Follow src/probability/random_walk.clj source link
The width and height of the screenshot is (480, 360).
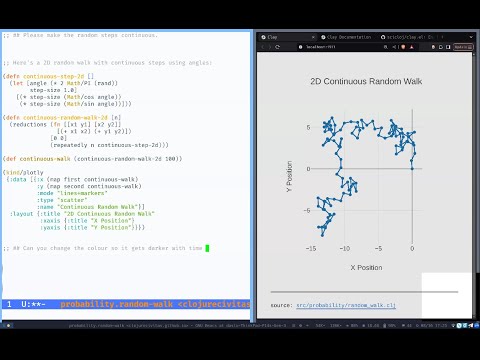click(x=346, y=305)
